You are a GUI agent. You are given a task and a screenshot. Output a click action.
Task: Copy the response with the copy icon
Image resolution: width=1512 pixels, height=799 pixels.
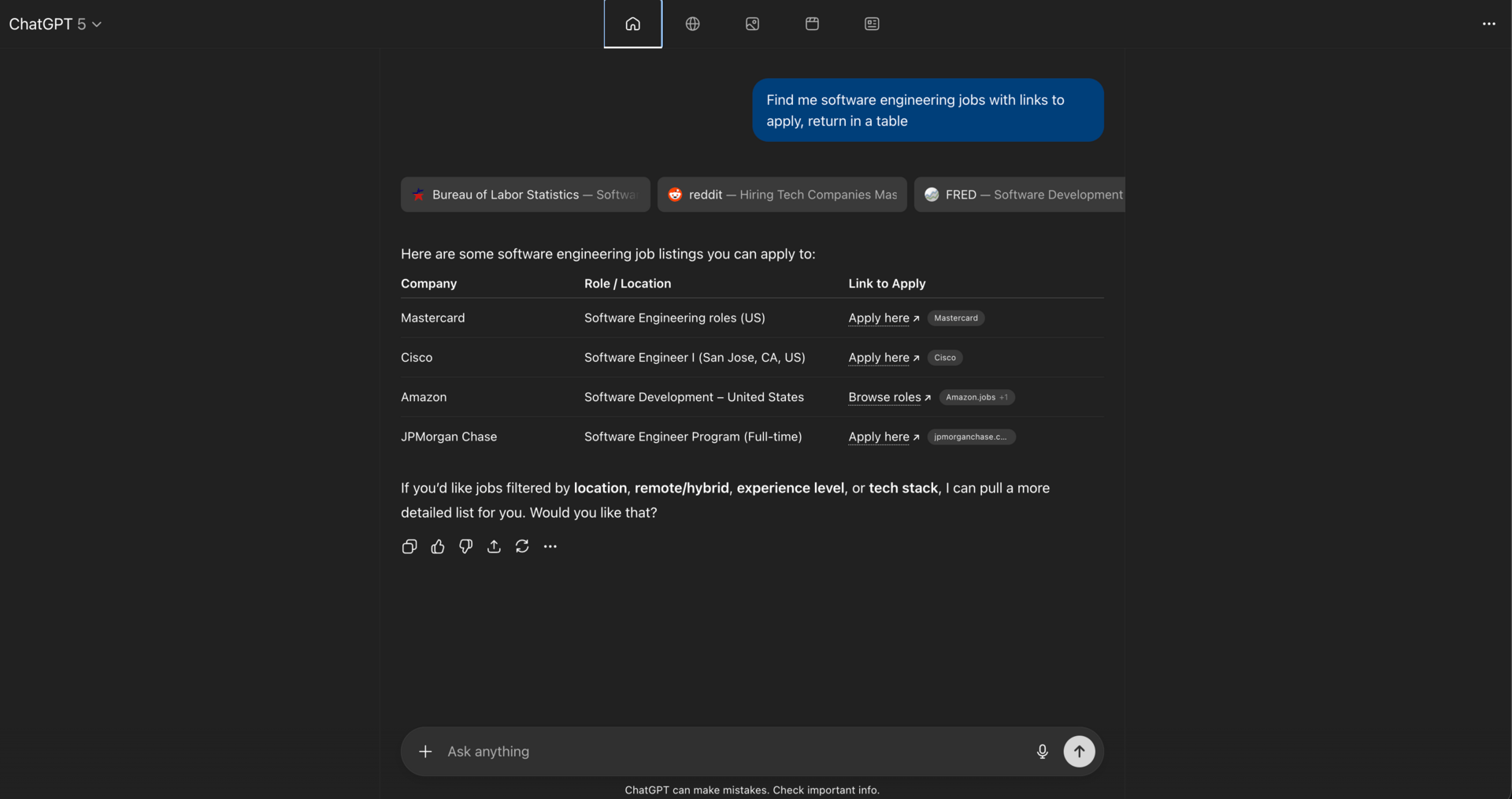(409, 547)
